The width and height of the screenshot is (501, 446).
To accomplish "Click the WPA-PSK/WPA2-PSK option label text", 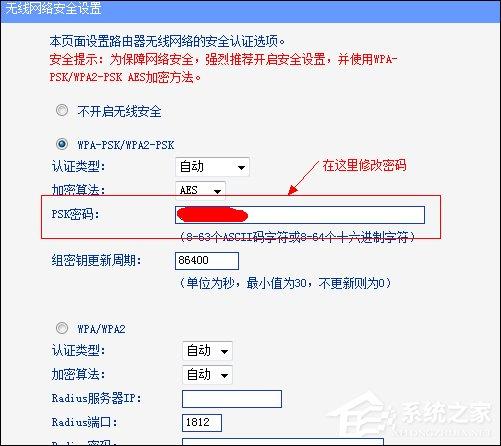I will click(x=126, y=145).
